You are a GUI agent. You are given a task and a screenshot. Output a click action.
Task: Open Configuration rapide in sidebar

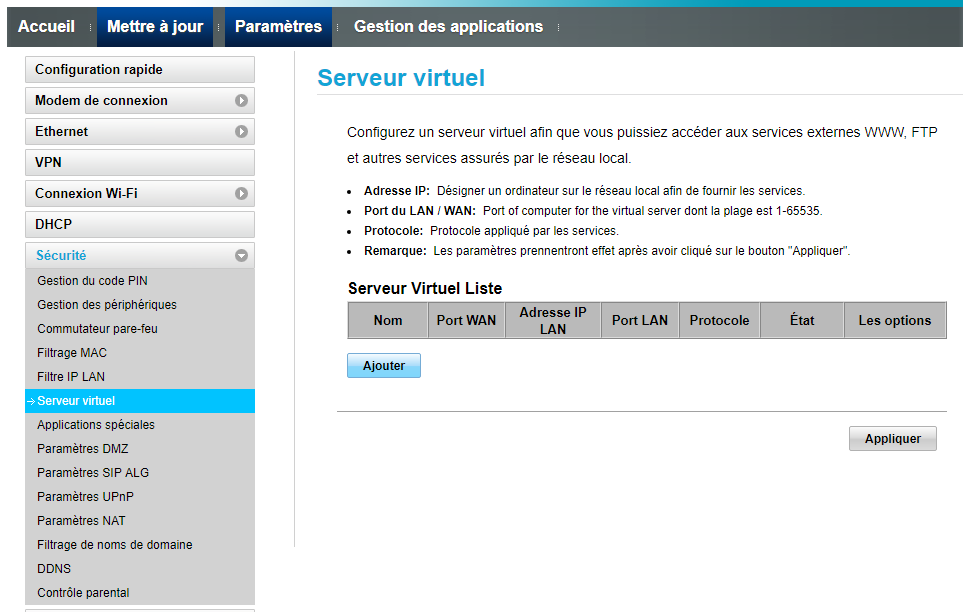[139, 70]
